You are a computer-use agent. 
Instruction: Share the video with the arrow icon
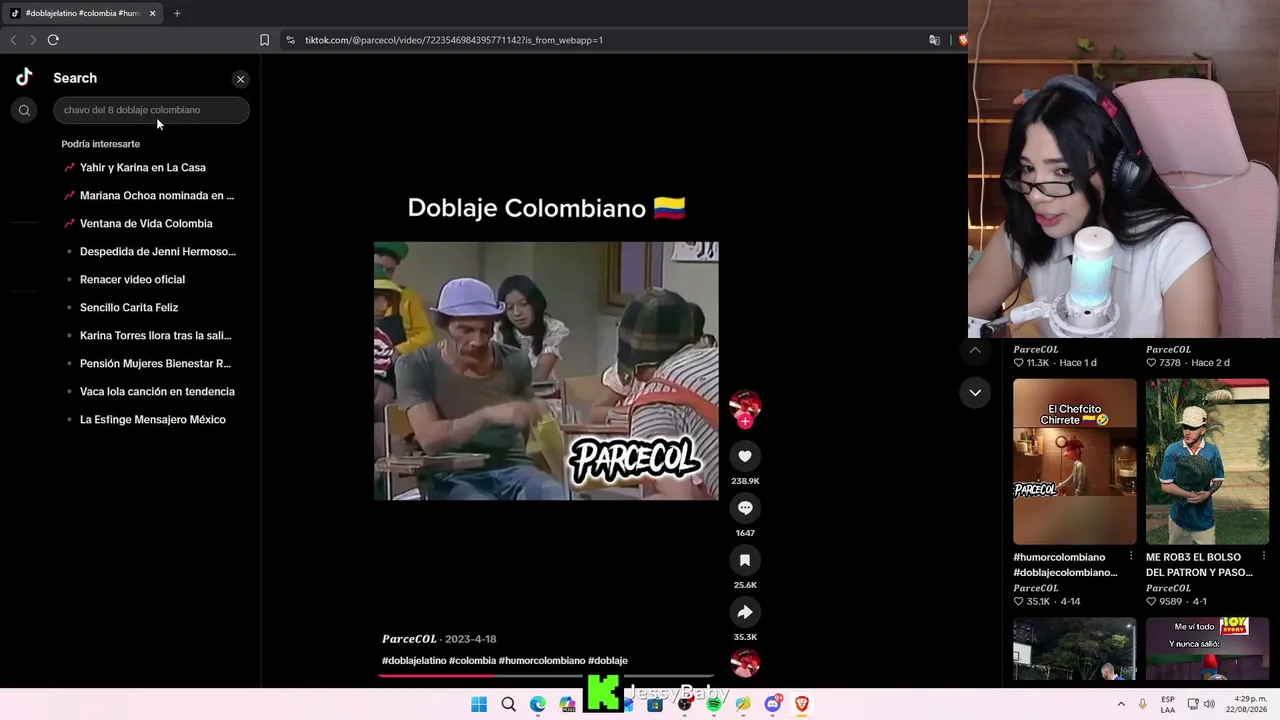click(745, 612)
